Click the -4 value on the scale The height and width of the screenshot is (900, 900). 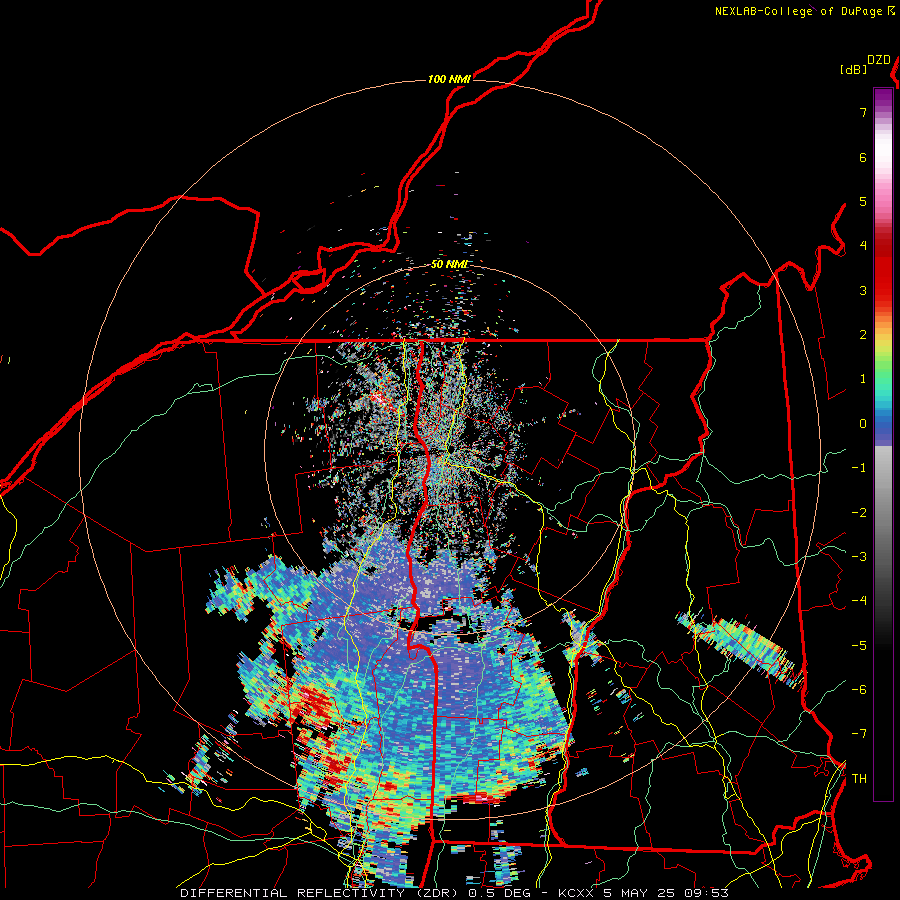pyautogui.click(x=859, y=601)
